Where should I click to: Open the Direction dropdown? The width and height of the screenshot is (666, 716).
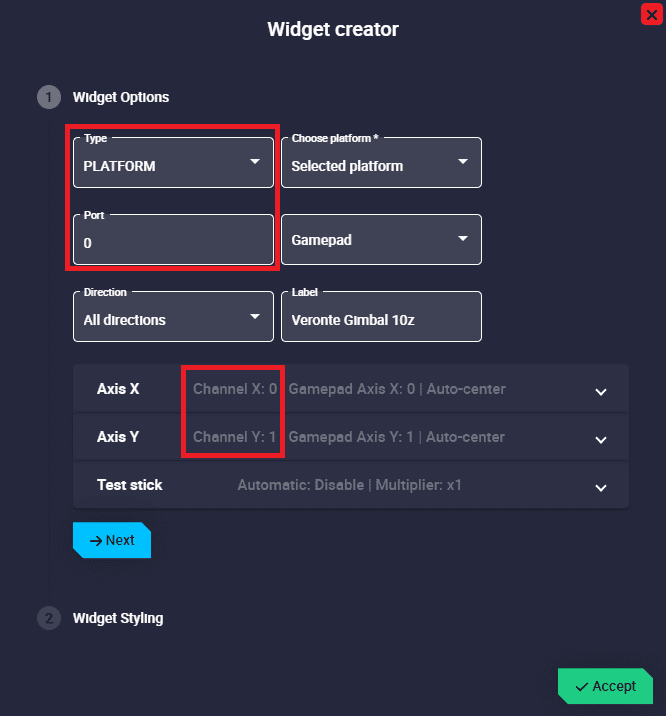tap(173, 319)
